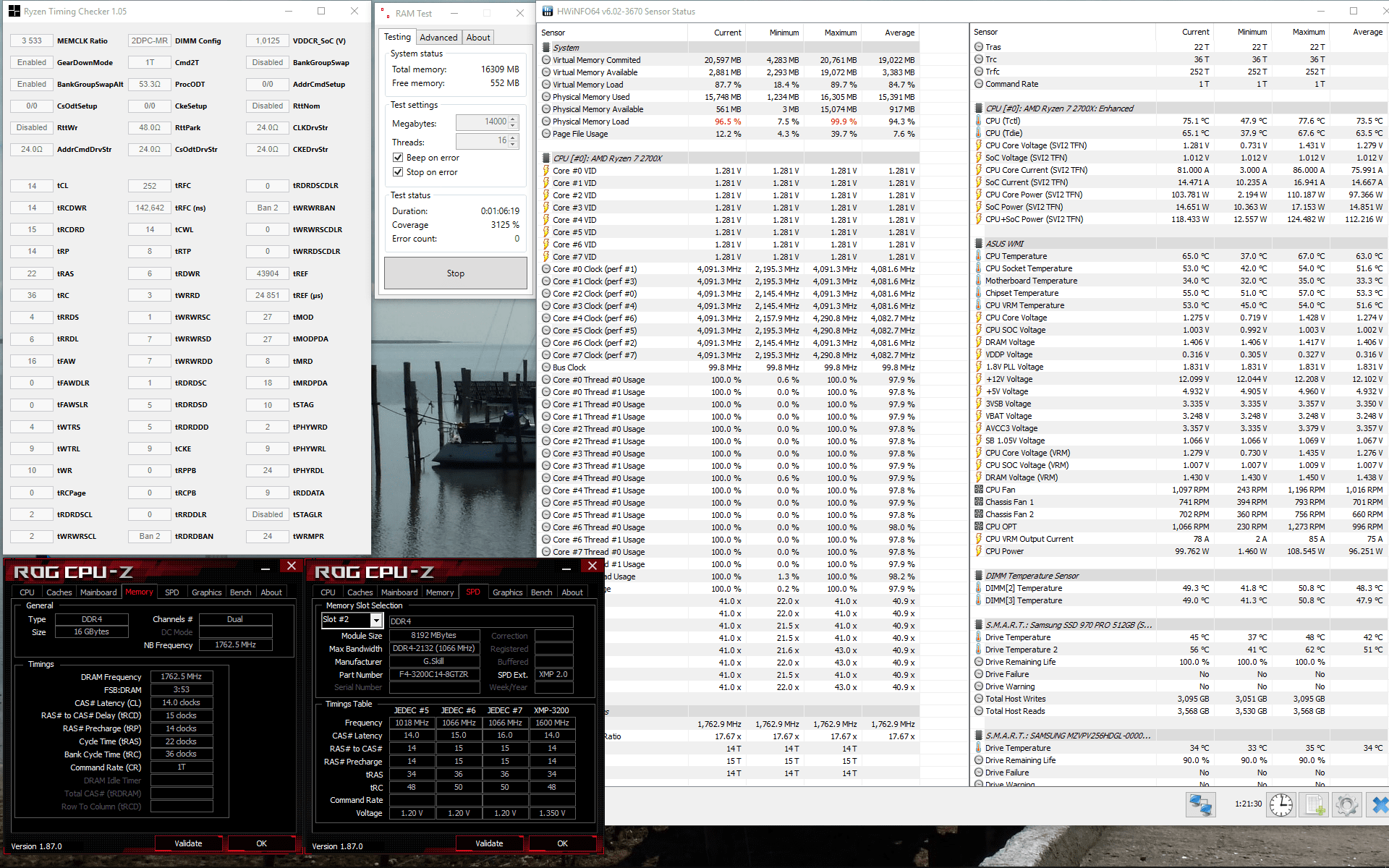
Task: Open the Slot #2 dropdown in CPU-Z SPD
Action: (376, 621)
